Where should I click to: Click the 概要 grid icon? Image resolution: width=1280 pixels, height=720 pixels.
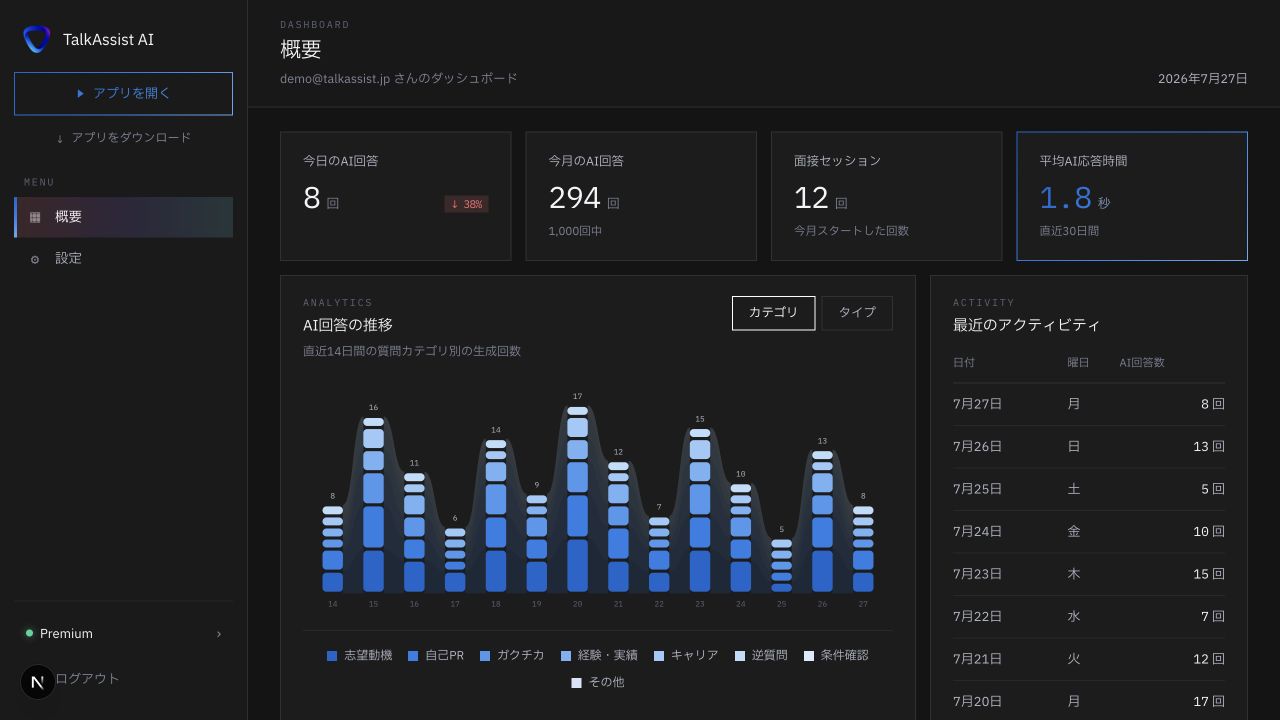click(35, 217)
